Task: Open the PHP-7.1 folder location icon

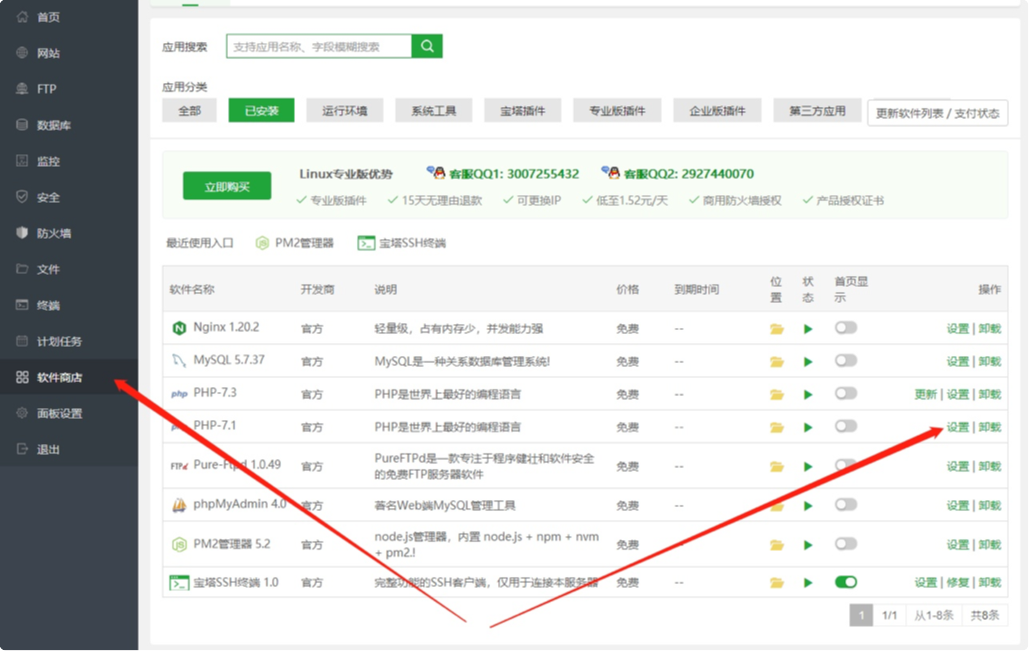Action: click(x=776, y=427)
